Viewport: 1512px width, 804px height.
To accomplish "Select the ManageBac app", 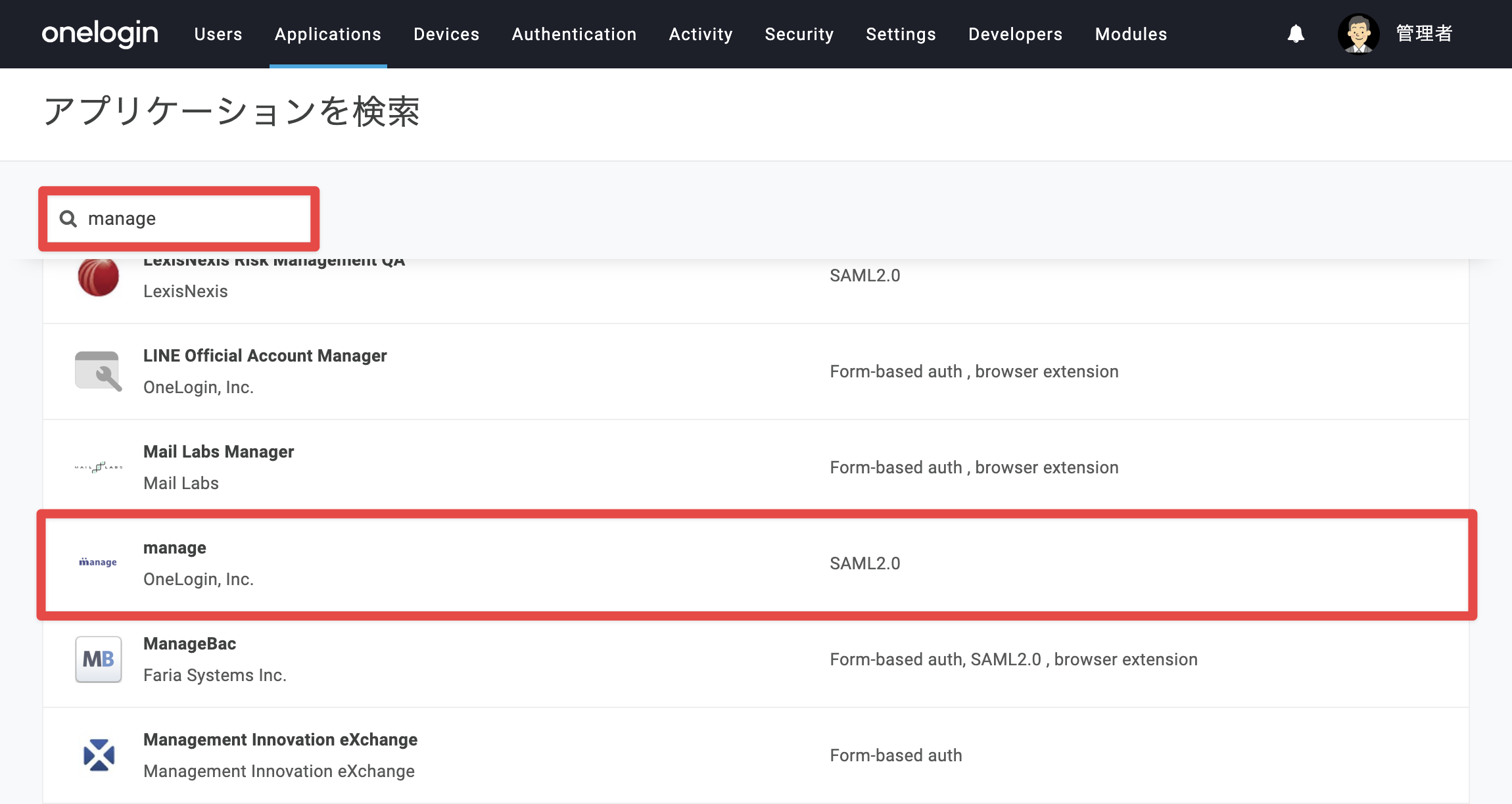I will [756, 659].
